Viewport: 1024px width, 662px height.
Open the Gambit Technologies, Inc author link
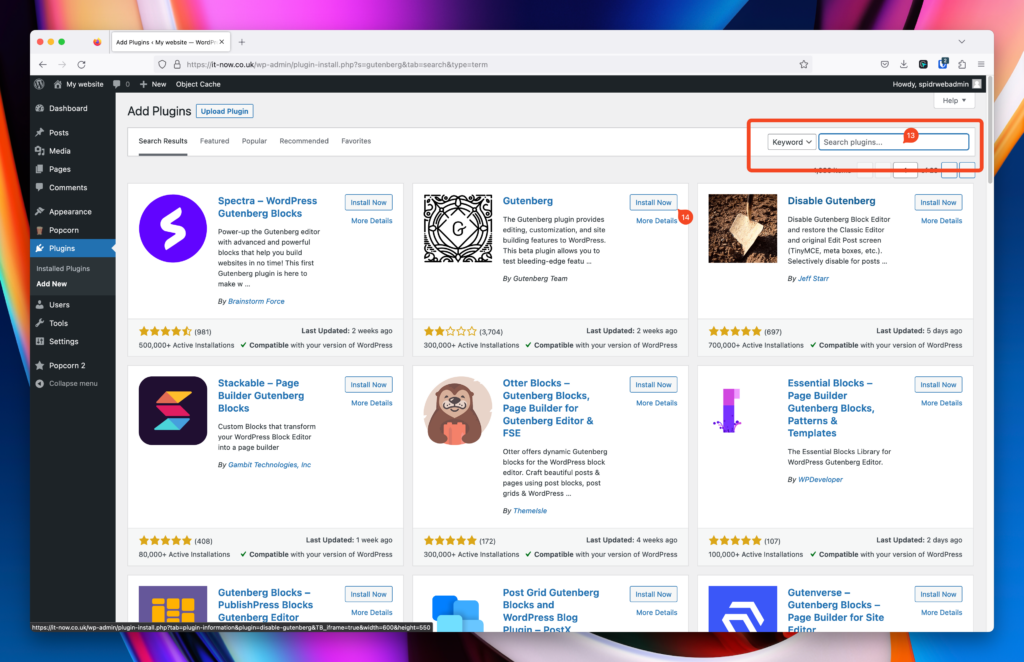270,465
